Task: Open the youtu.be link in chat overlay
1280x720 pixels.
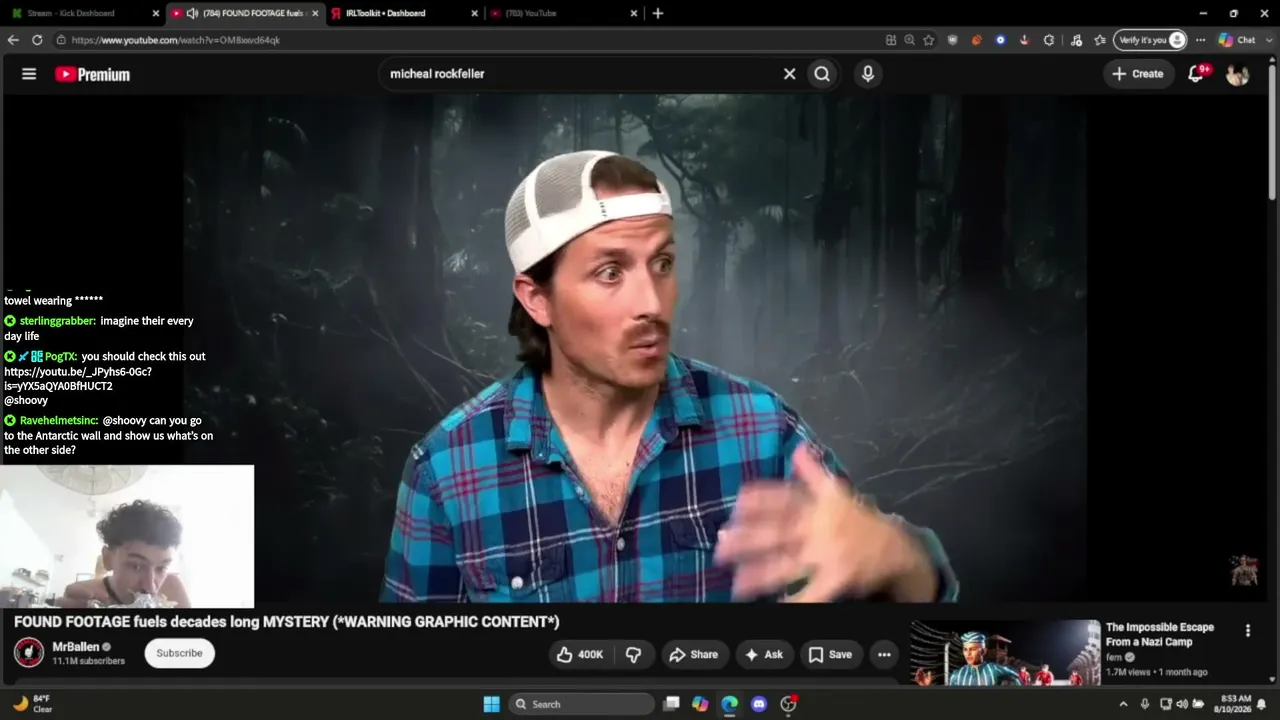Action: (x=78, y=378)
